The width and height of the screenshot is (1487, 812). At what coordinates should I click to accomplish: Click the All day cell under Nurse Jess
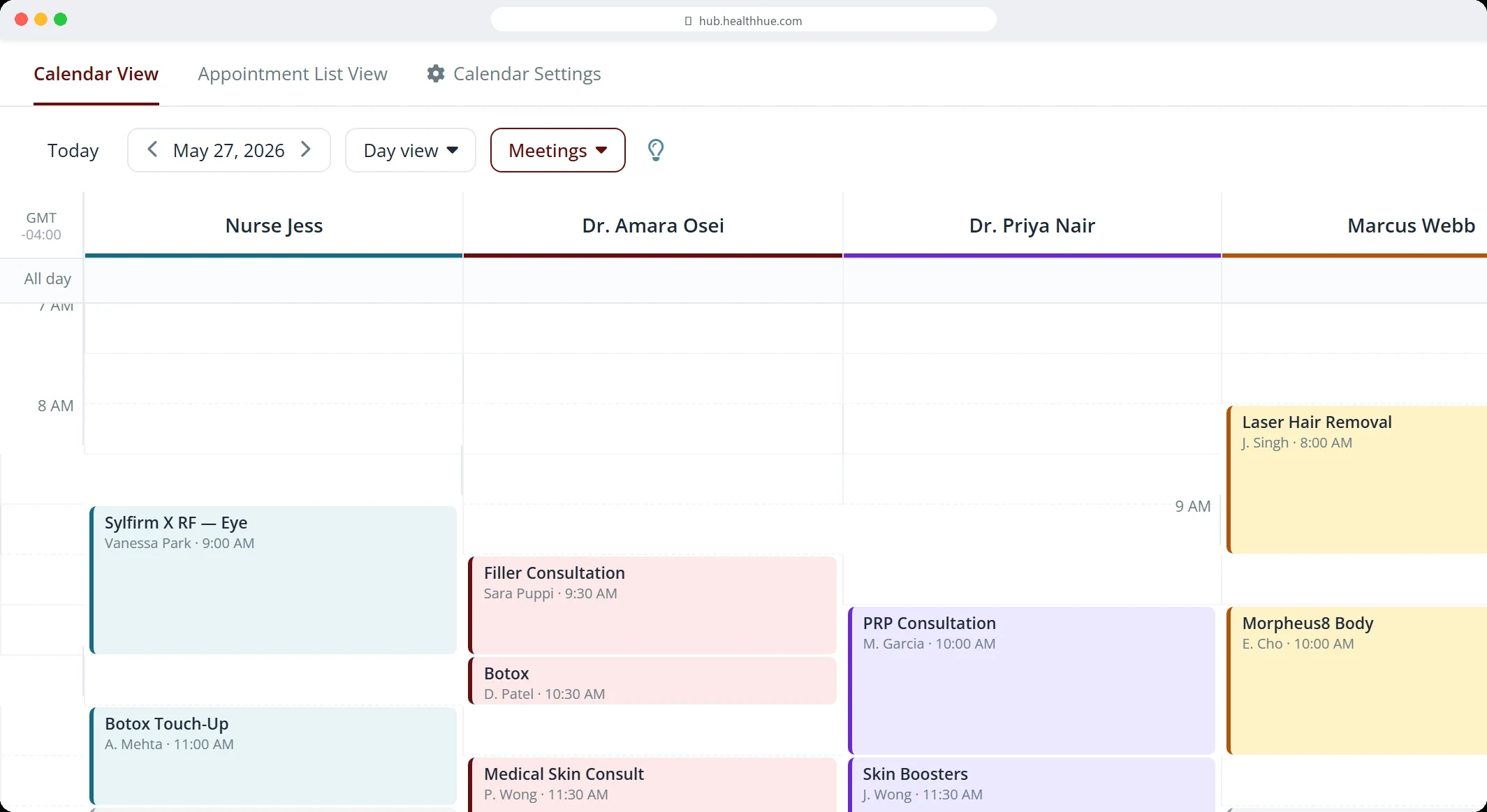tap(274, 280)
